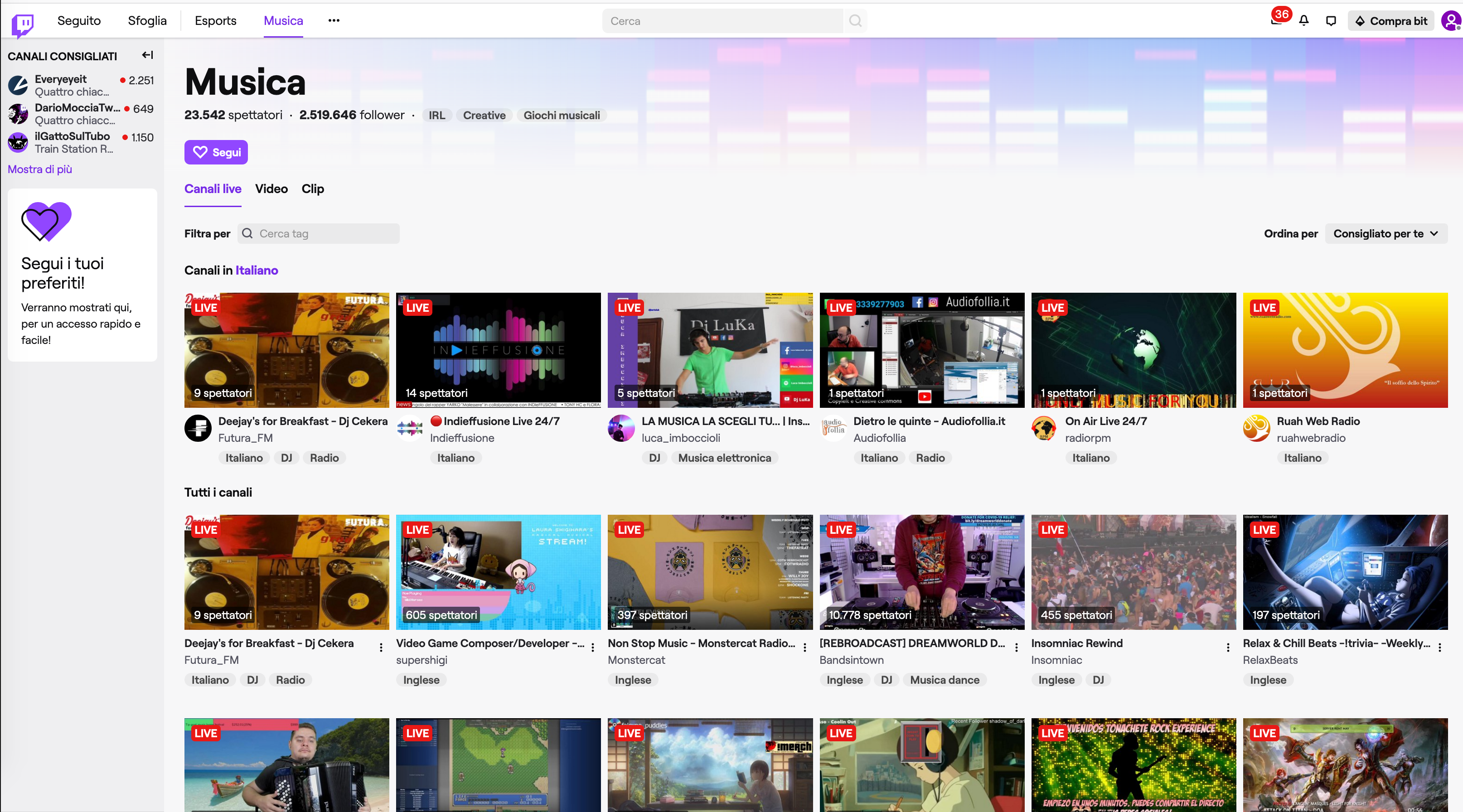
Task: Select the Musica navigation tab
Action: [x=283, y=20]
